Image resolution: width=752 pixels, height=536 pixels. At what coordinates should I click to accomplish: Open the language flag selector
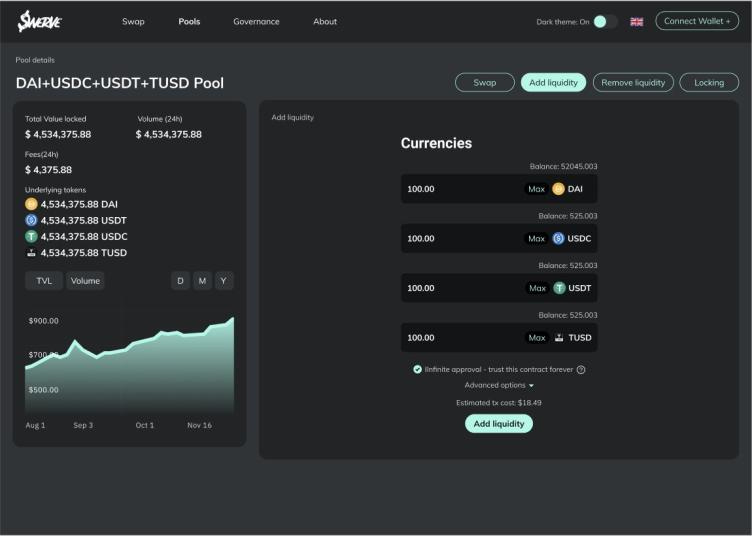coord(636,22)
